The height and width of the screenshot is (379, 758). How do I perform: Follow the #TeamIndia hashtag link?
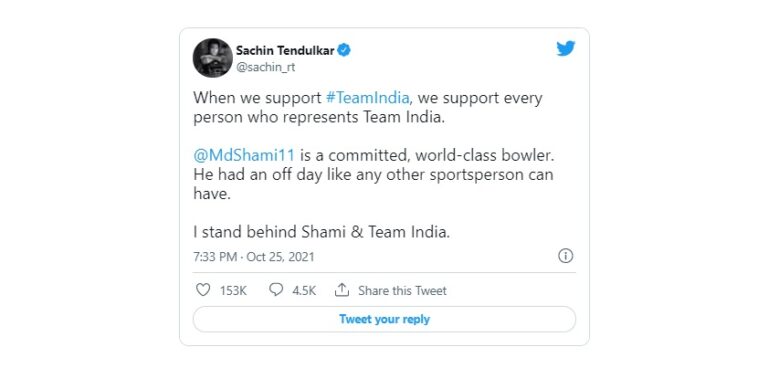[x=368, y=98]
